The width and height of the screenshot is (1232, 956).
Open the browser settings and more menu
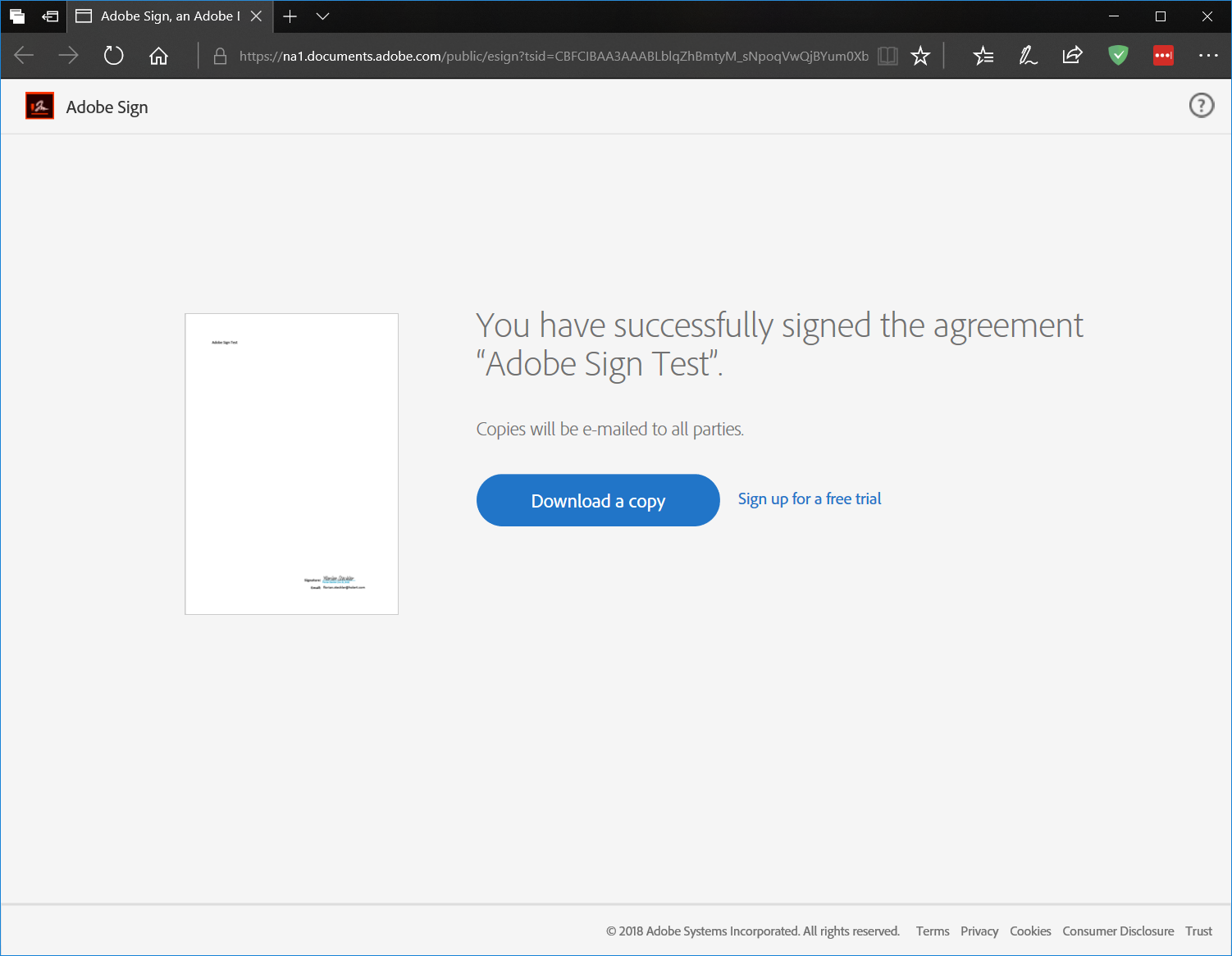point(1208,56)
